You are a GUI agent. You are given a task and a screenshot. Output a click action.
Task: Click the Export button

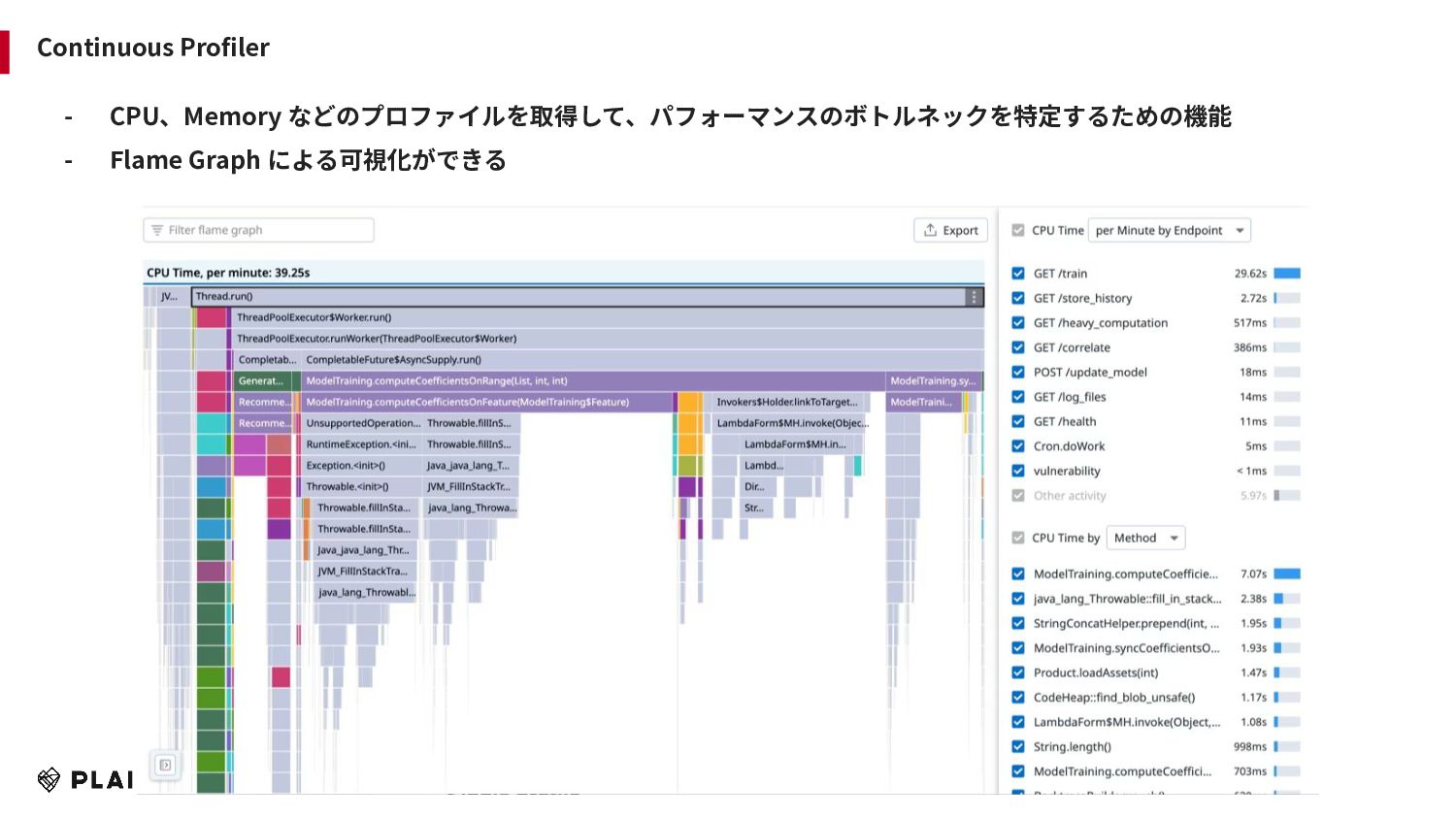[x=950, y=230]
